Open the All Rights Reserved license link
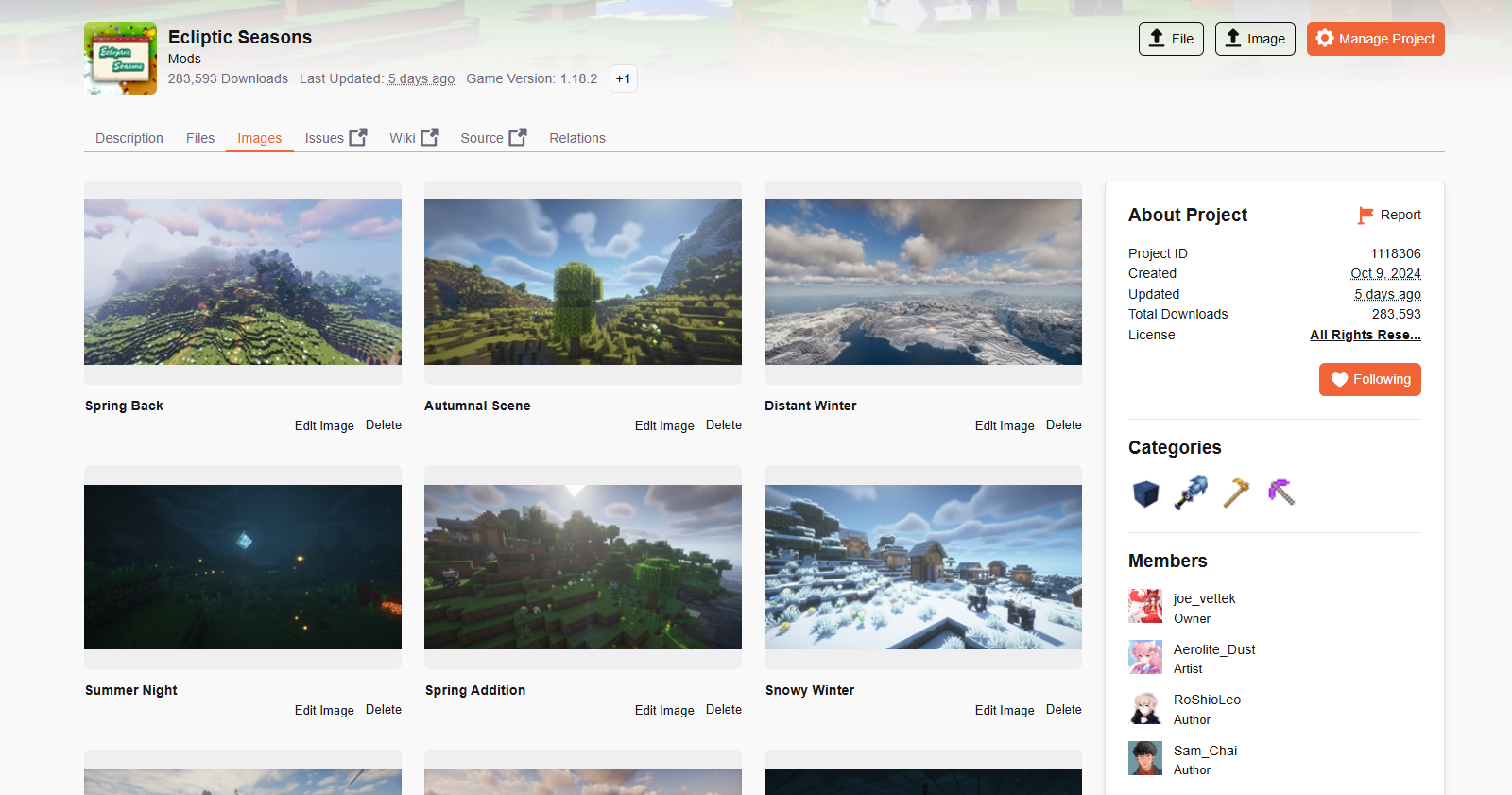This screenshot has height=795, width=1512. (1365, 336)
